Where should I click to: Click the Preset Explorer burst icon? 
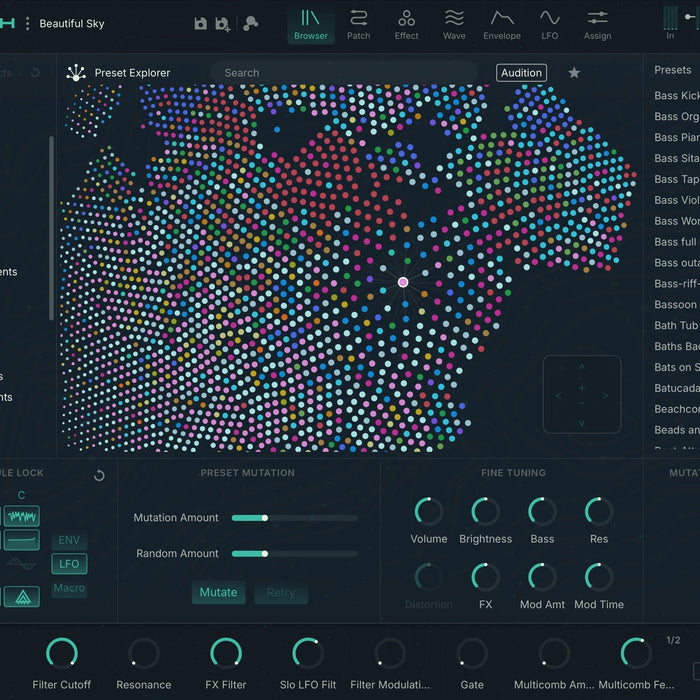pyautogui.click(x=76, y=73)
